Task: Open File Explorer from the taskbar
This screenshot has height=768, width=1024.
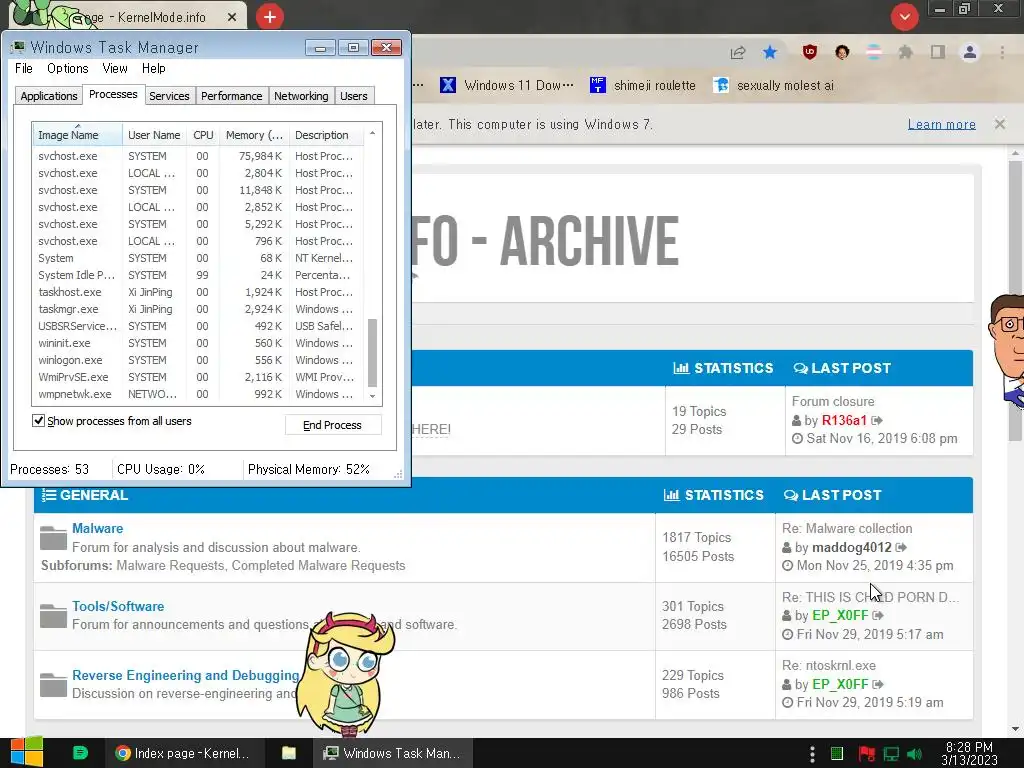Action: coord(289,753)
